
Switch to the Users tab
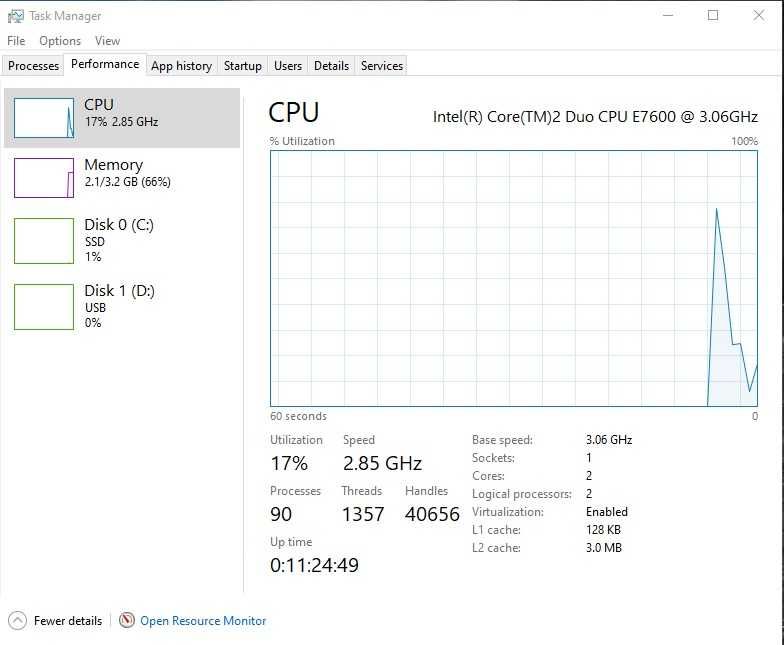pyautogui.click(x=288, y=66)
